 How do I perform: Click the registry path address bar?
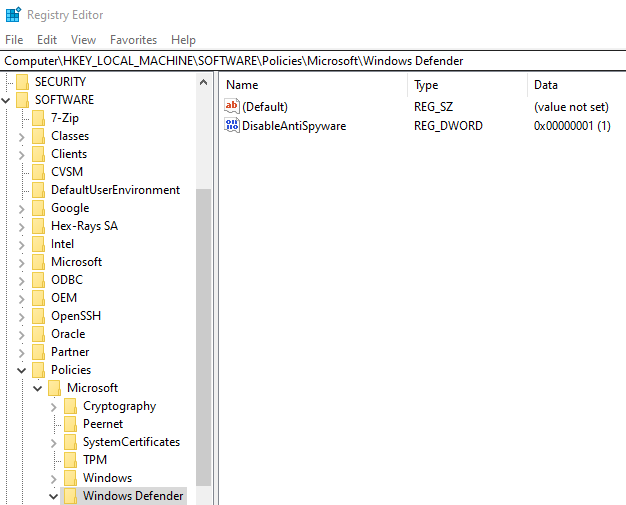(313, 61)
